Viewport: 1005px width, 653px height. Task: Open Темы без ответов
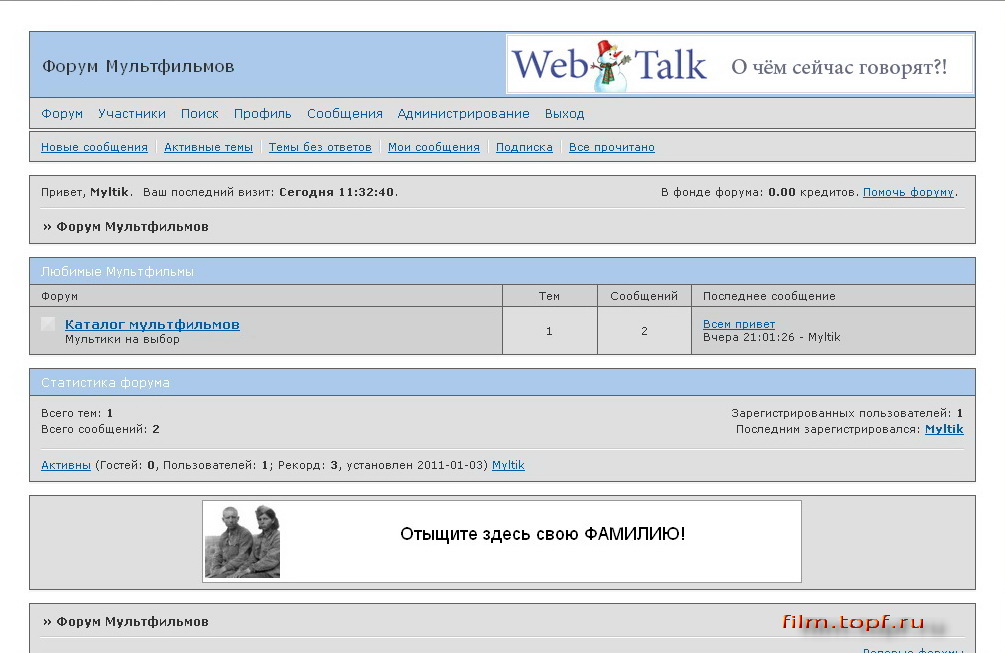click(320, 146)
